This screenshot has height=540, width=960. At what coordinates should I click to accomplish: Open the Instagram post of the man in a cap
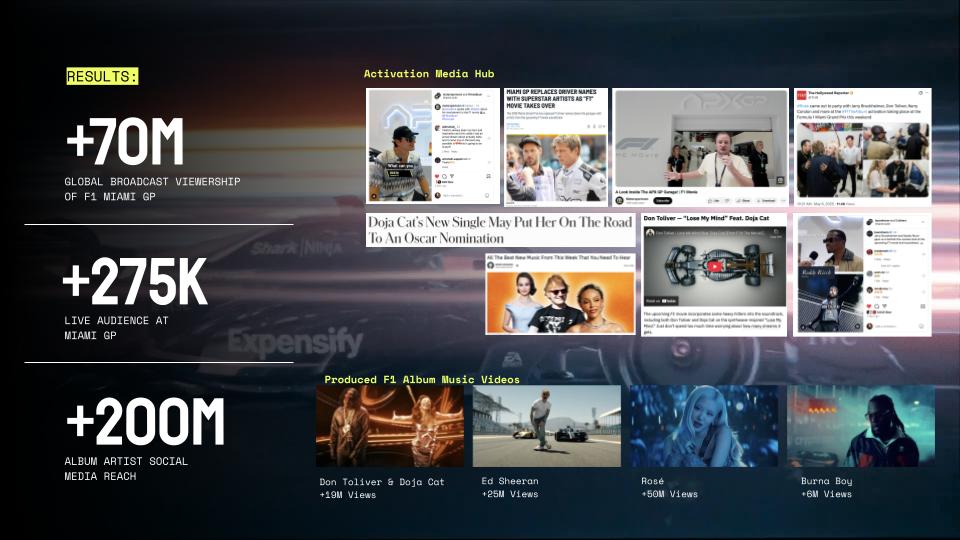pos(433,146)
